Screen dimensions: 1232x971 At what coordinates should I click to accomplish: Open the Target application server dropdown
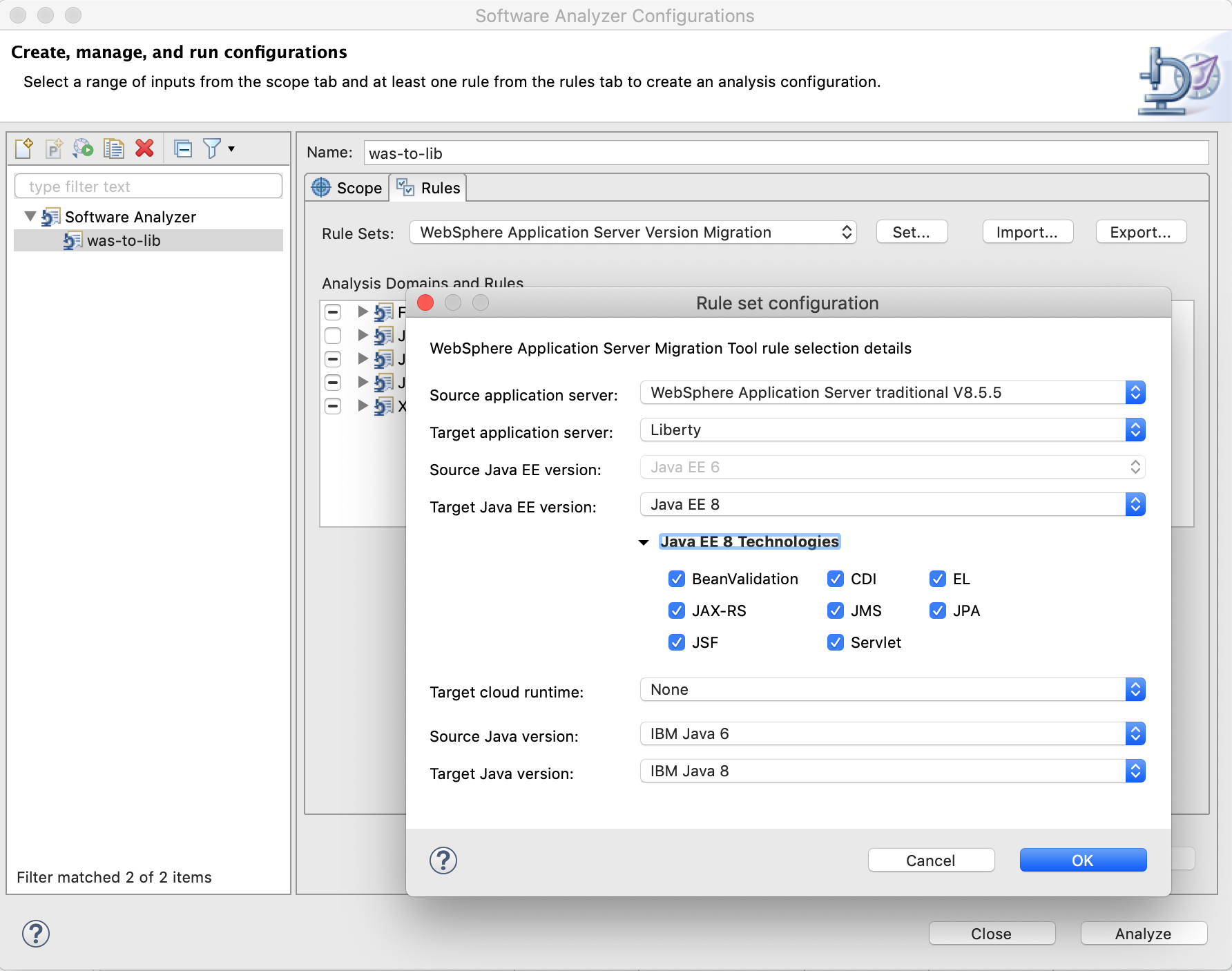click(x=892, y=430)
